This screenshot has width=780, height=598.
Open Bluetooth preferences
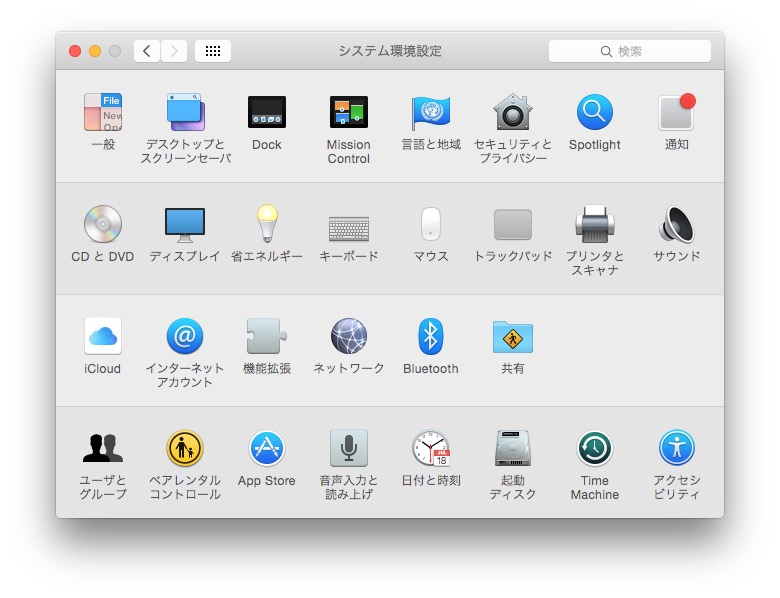431,336
